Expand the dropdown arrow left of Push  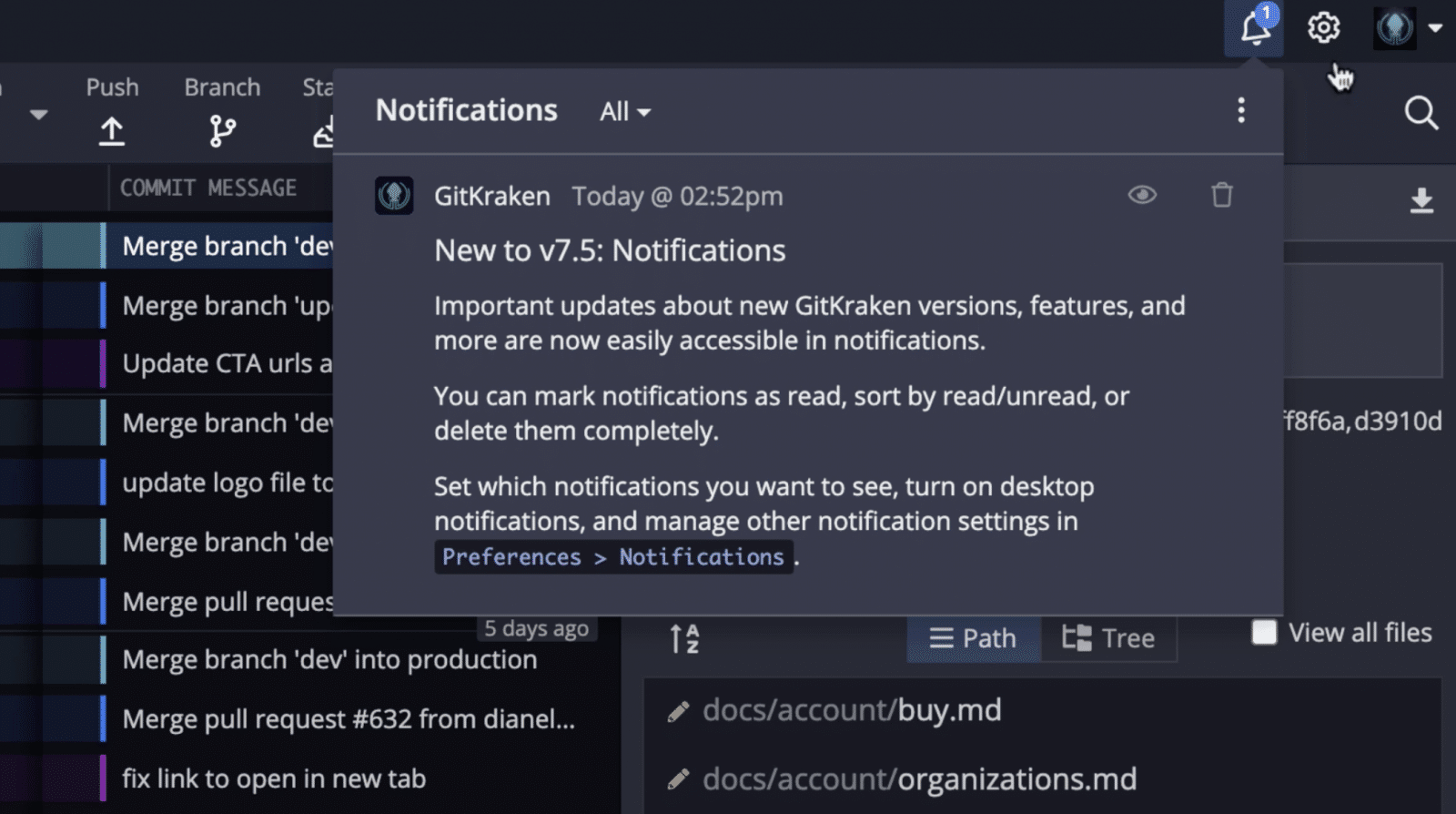point(38,115)
